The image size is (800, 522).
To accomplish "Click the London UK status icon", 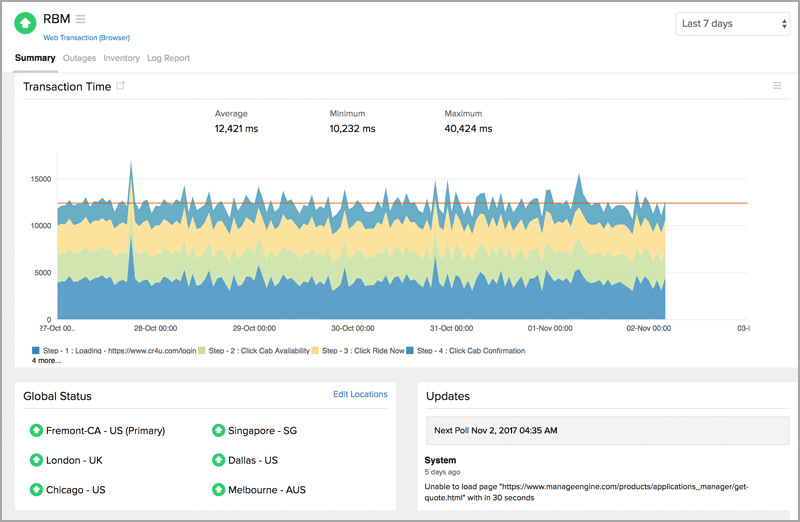I will coord(37,461).
